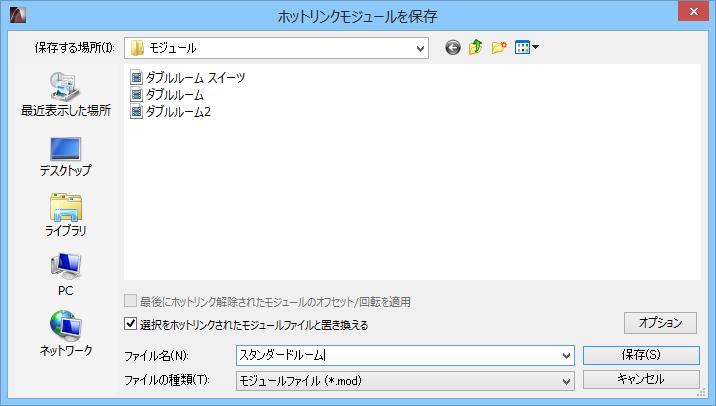Toggle 選択をホットリンクされたモジュールファイルと置き換える checkbox
This screenshot has width=716, height=406.
130,324
